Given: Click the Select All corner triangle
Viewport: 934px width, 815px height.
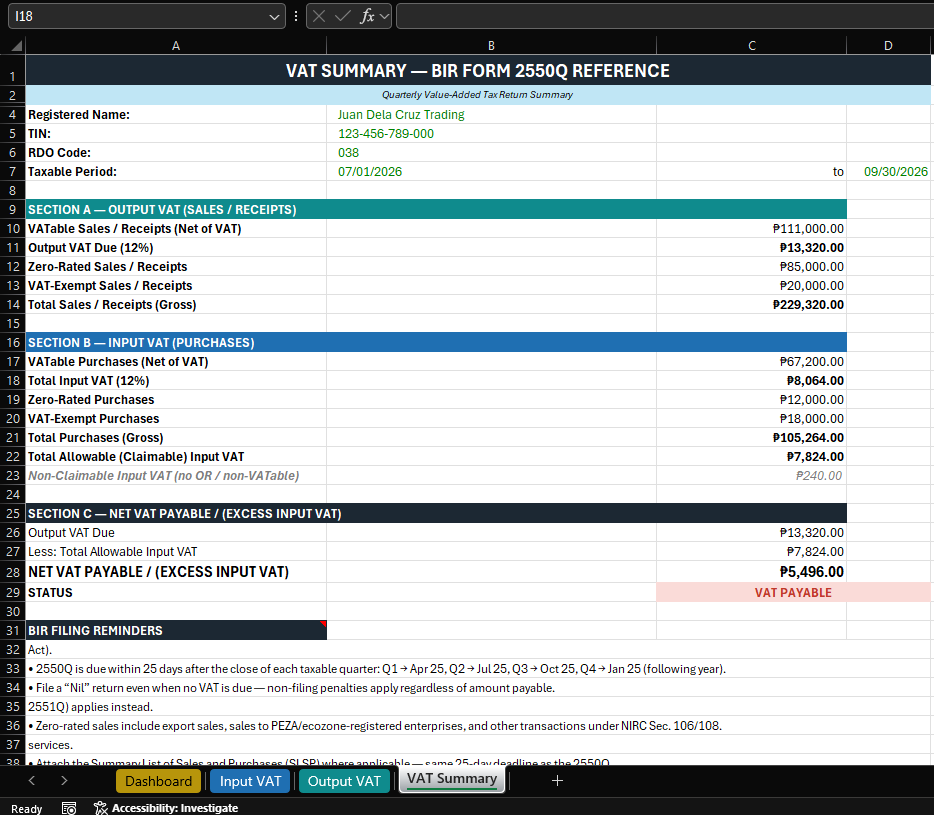Looking at the screenshot, I should point(17,45).
